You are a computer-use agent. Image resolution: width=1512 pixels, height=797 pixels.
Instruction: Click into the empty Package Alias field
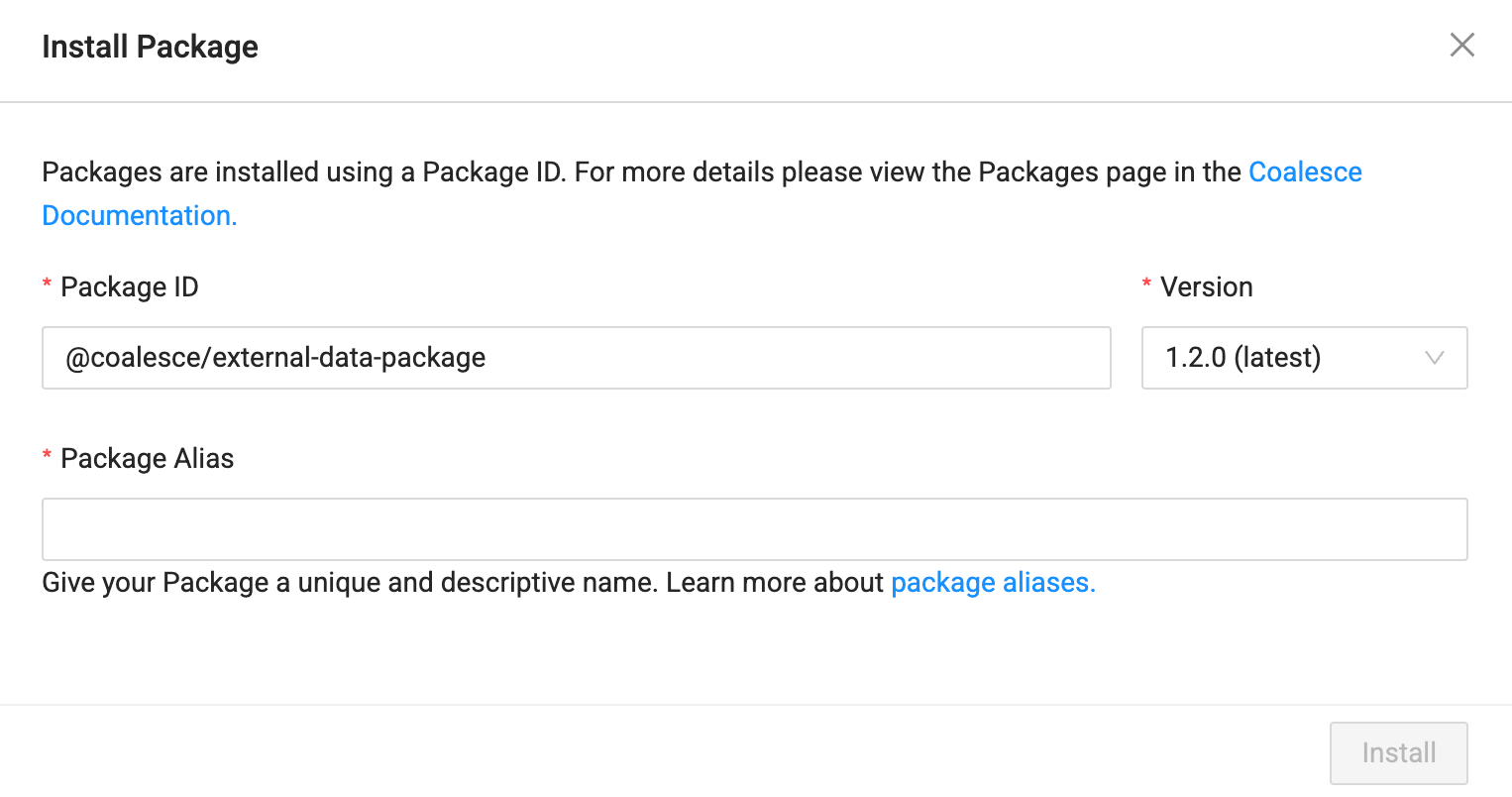click(753, 529)
